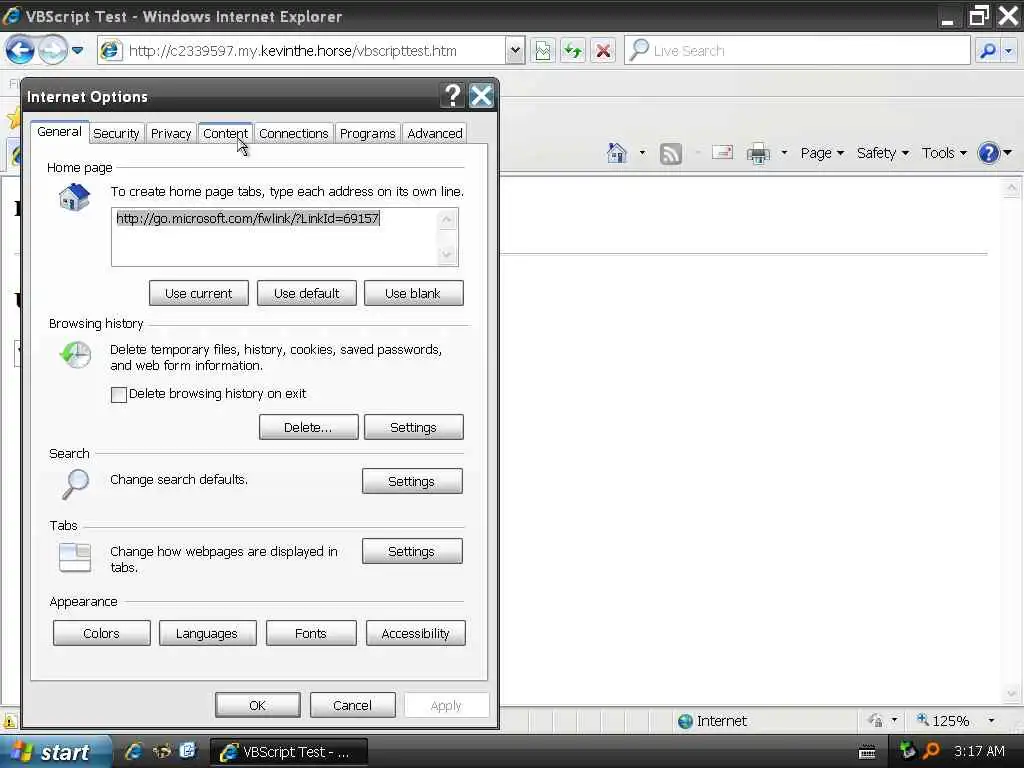Click the page scrollbar up arrow

tap(1011, 189)
